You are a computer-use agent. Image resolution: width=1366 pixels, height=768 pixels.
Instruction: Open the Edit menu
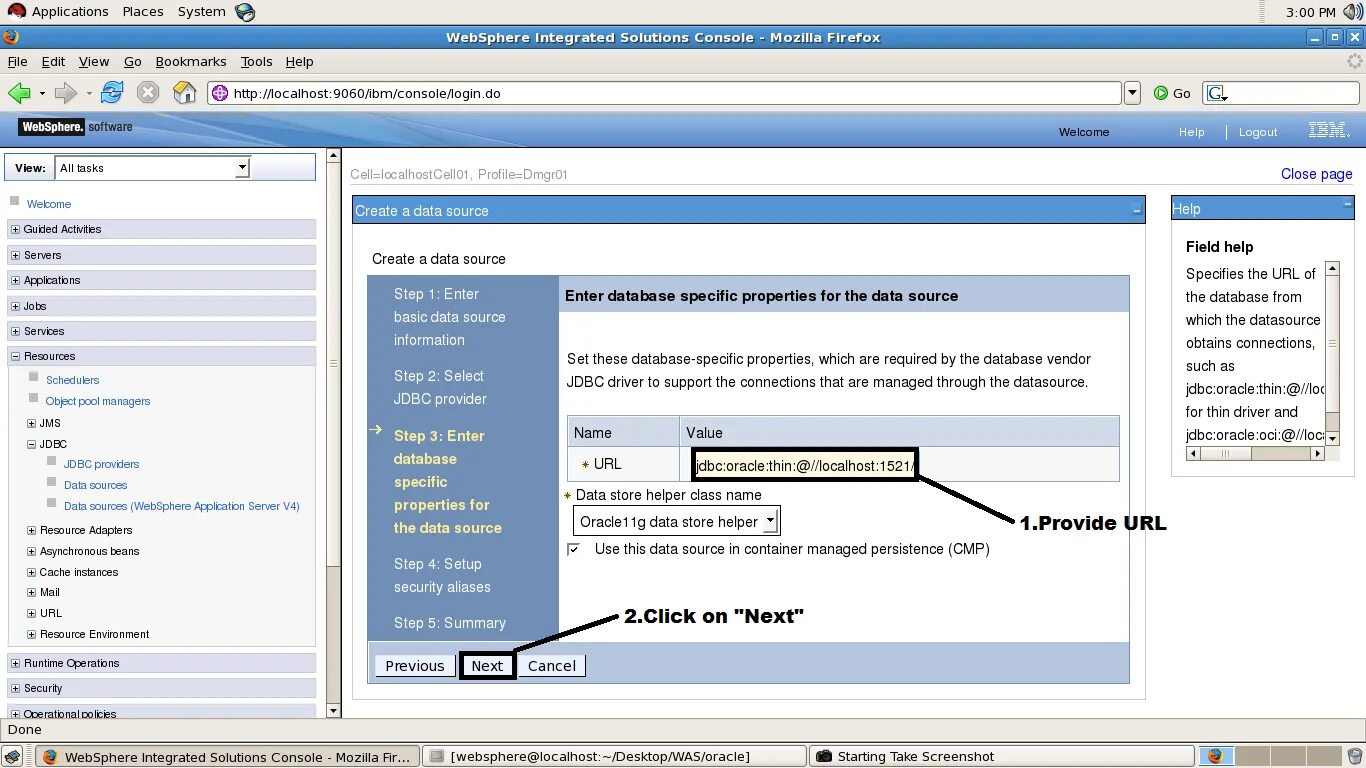coord(53,61)
